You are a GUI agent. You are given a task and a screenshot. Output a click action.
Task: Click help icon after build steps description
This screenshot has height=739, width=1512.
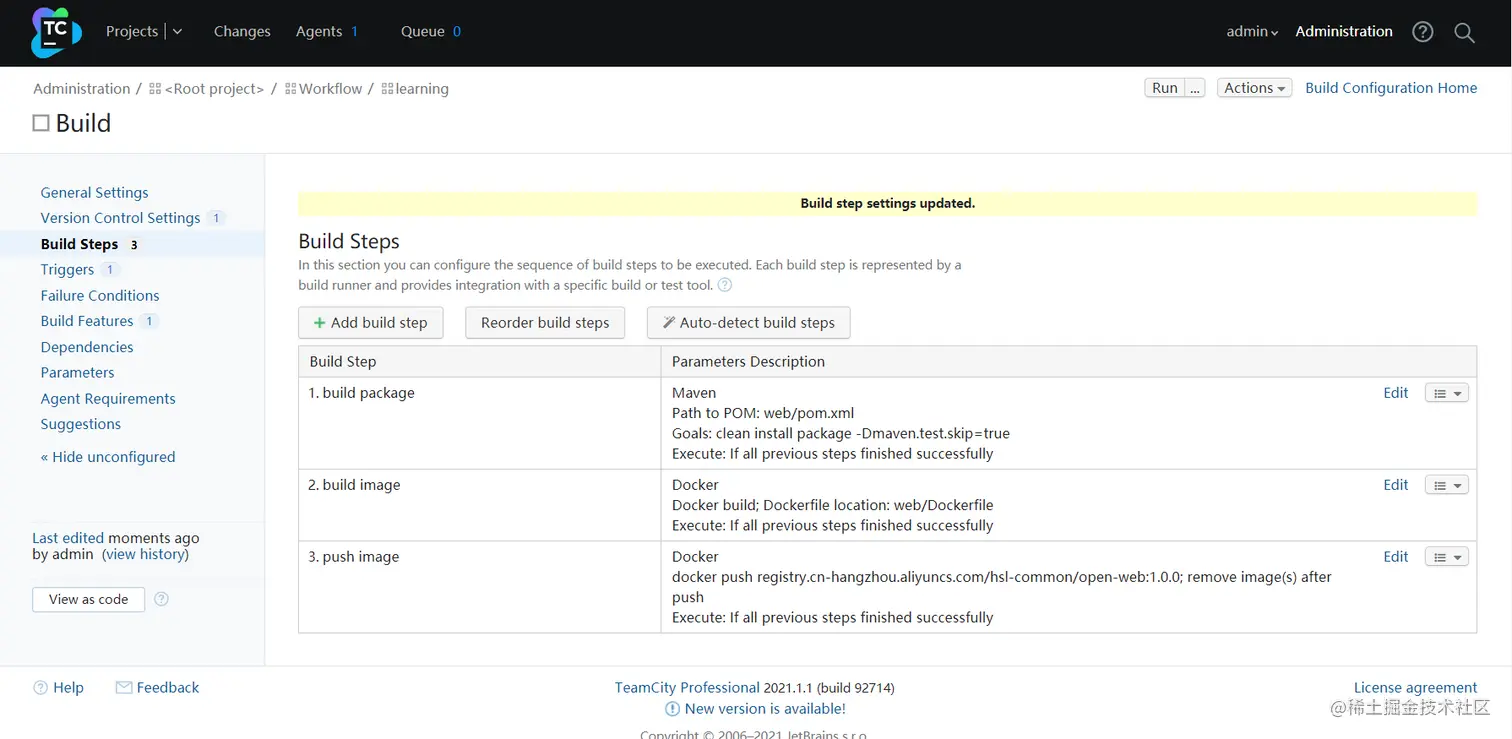(725, 285)
